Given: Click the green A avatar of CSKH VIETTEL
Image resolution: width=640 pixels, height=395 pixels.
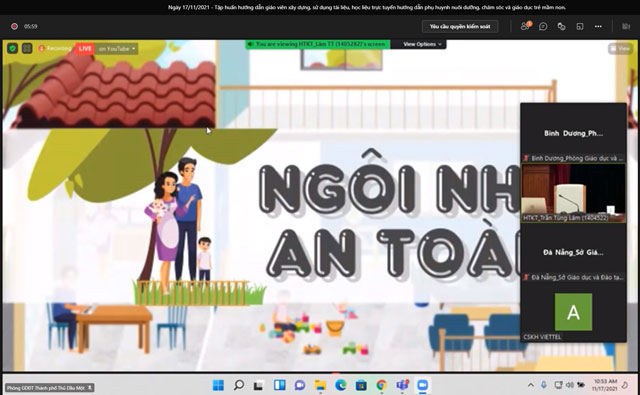Looking at the screenshot, I should (573, 312).
